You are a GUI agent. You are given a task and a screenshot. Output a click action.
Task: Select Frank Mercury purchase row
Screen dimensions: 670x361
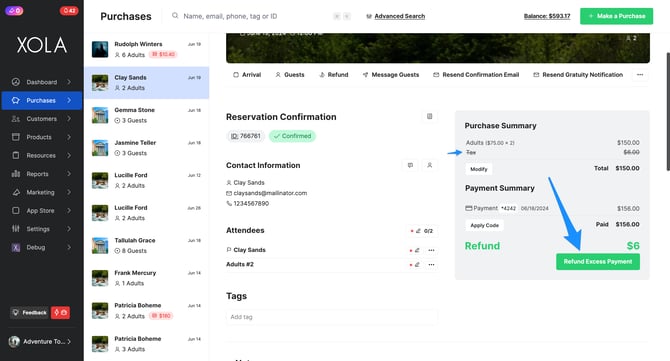tap(147, 278)
